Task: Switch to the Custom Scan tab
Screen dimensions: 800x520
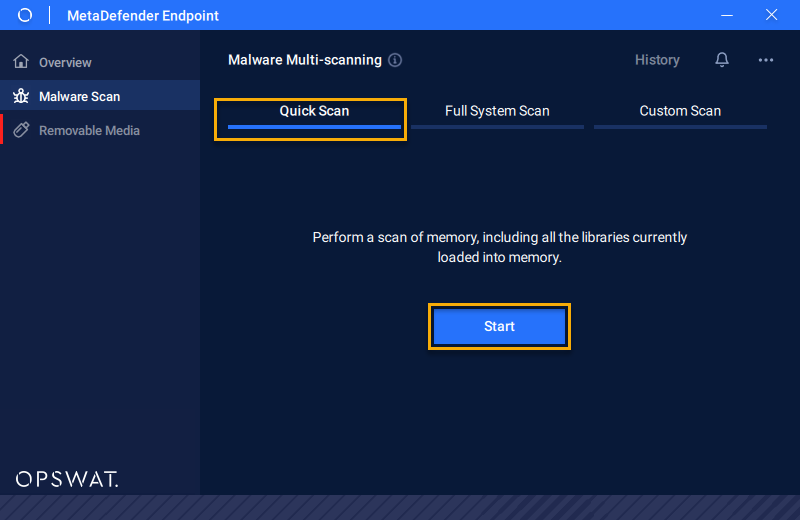Action: pyautogui.click(x=680, y=113)
